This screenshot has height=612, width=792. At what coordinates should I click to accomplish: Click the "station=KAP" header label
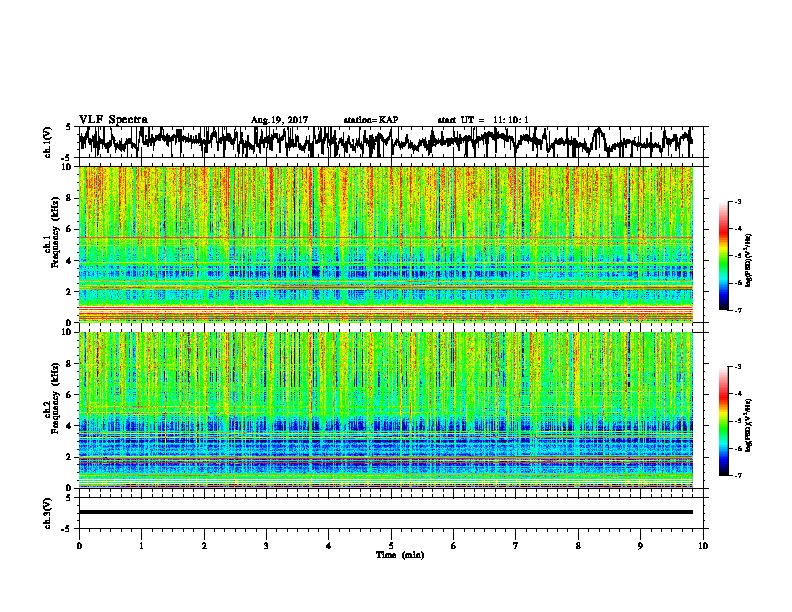[x=371, y=120]
